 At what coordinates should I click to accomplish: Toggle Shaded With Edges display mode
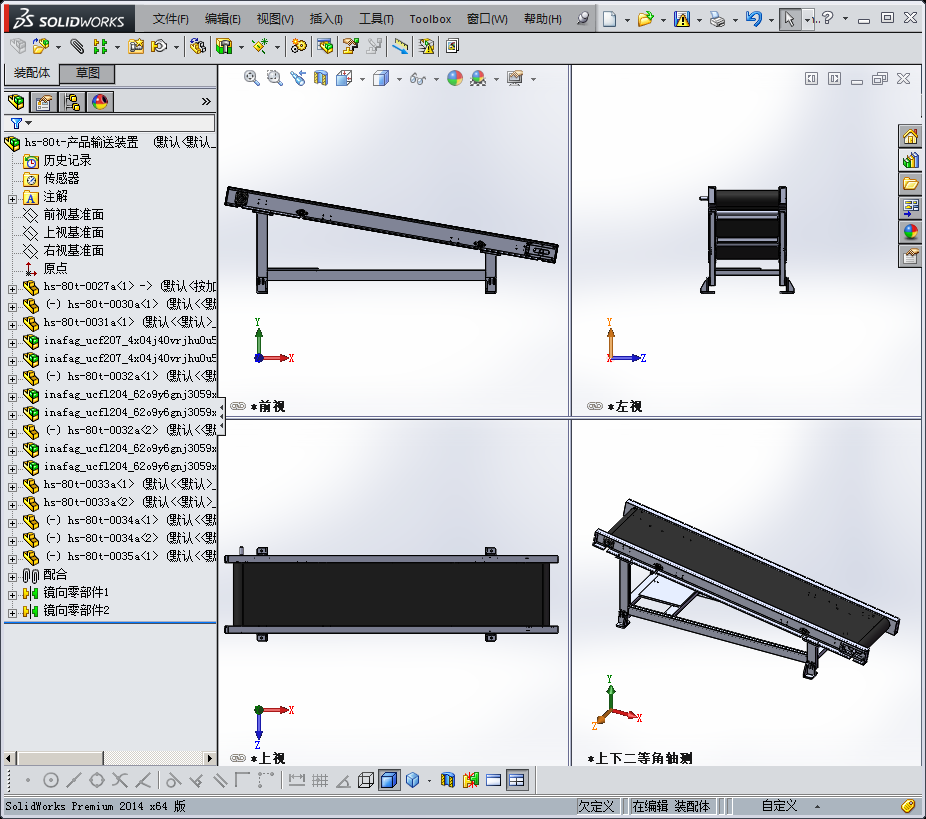(x=389, y=780)
